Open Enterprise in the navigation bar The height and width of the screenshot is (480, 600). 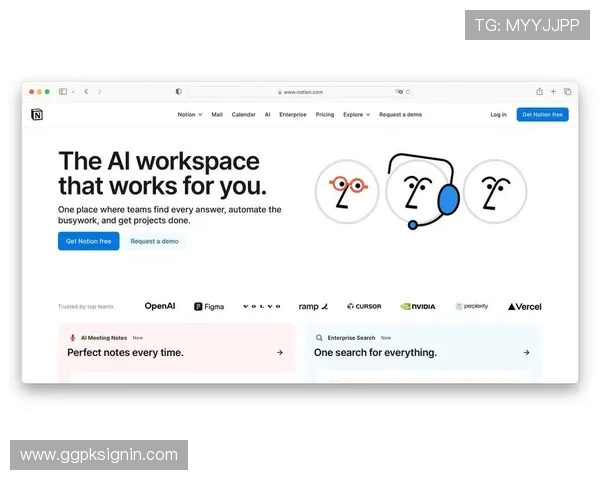[293, 115]
